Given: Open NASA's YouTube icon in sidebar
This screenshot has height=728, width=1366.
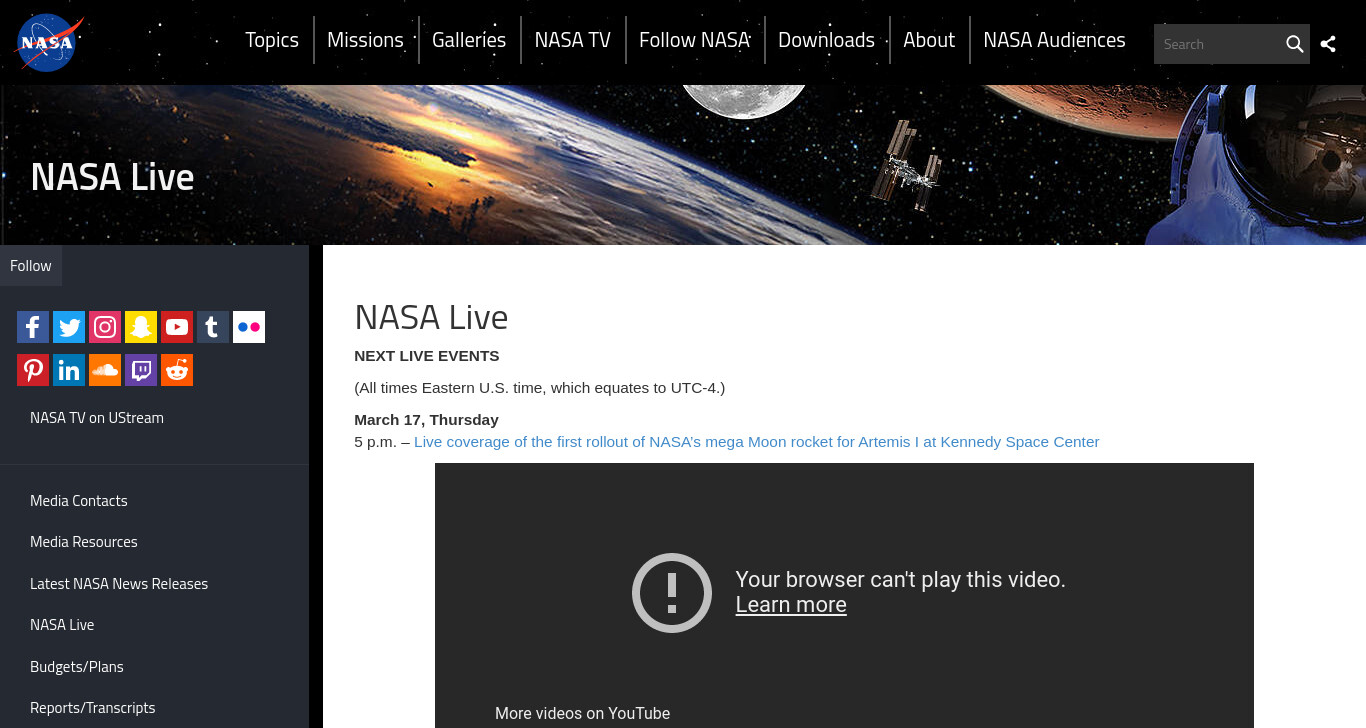Looking at the screenshot, I should pos(177,327).
